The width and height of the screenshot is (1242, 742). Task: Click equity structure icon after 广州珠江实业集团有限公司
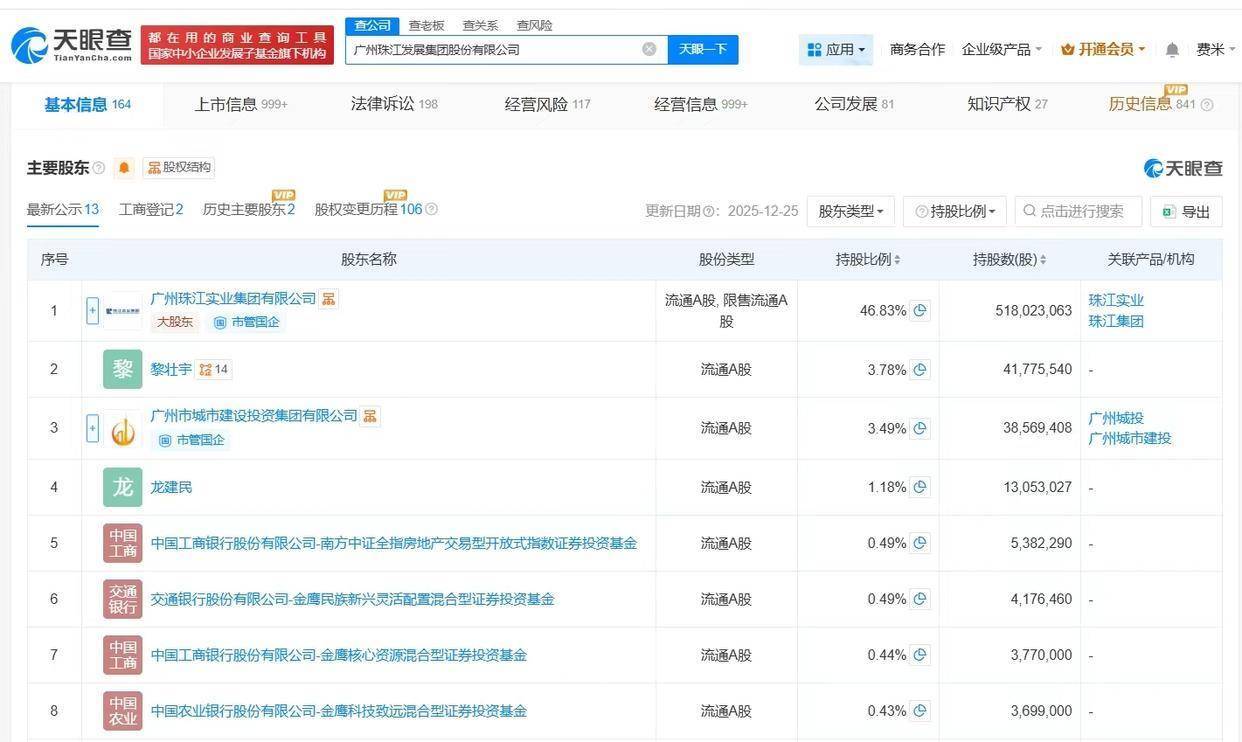click(329, 299)
